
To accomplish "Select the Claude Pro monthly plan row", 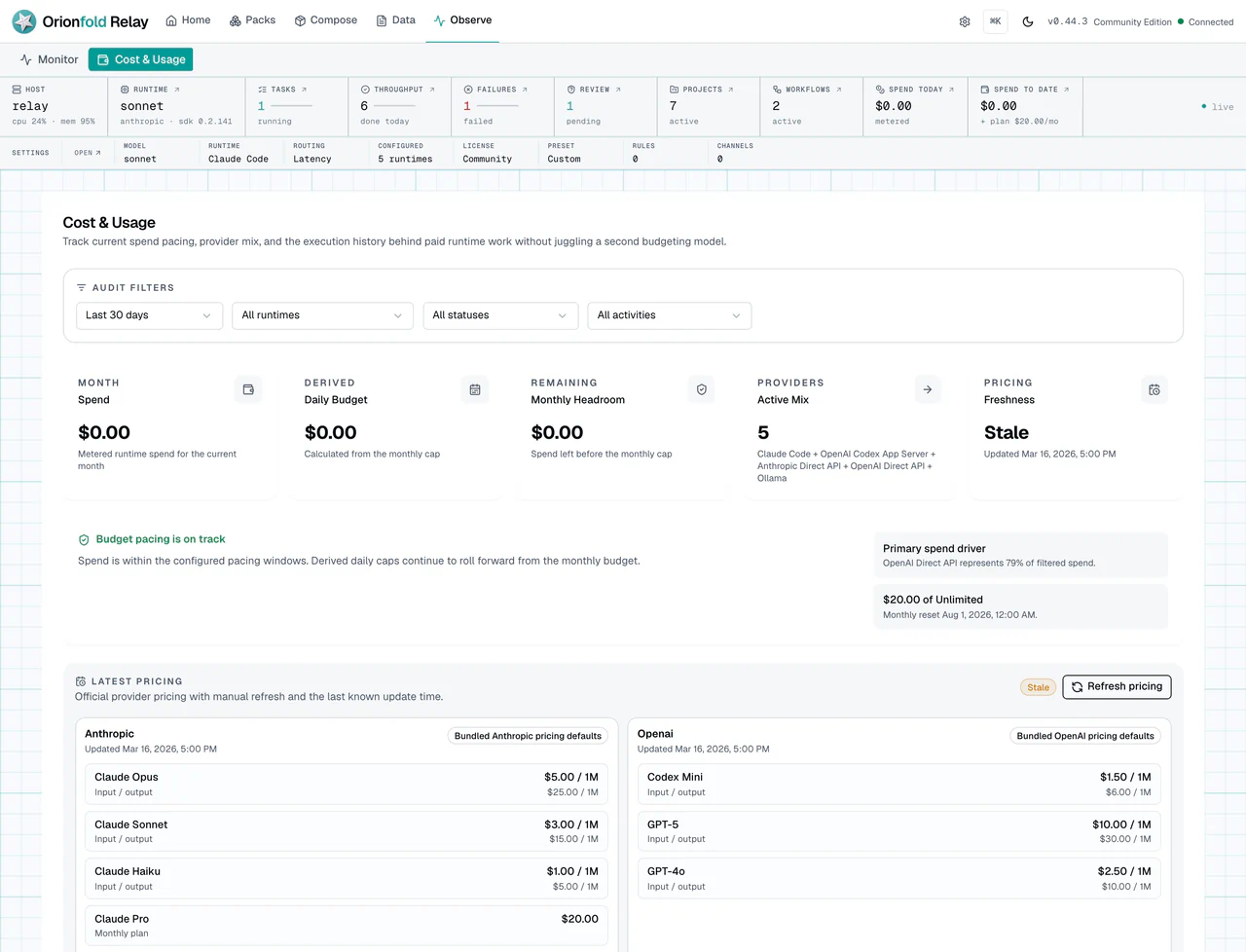I will point(347,926).
